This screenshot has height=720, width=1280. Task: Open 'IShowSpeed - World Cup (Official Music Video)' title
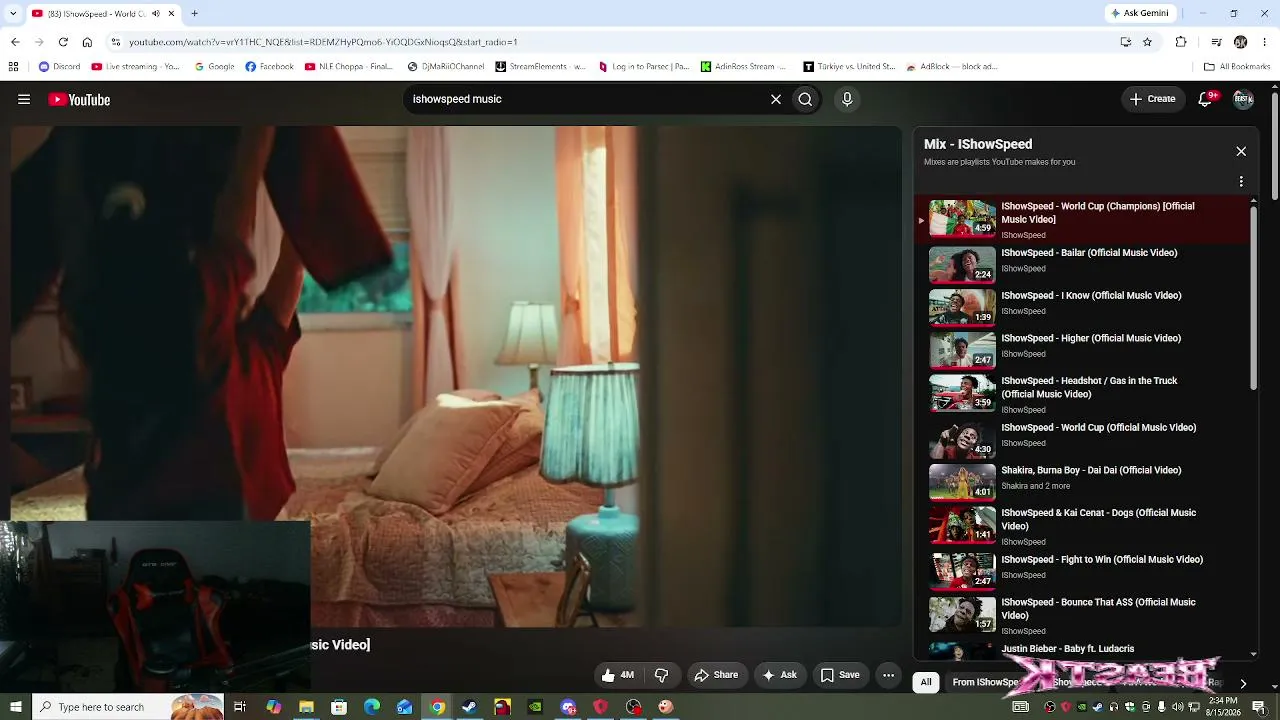click(1098, 428)
